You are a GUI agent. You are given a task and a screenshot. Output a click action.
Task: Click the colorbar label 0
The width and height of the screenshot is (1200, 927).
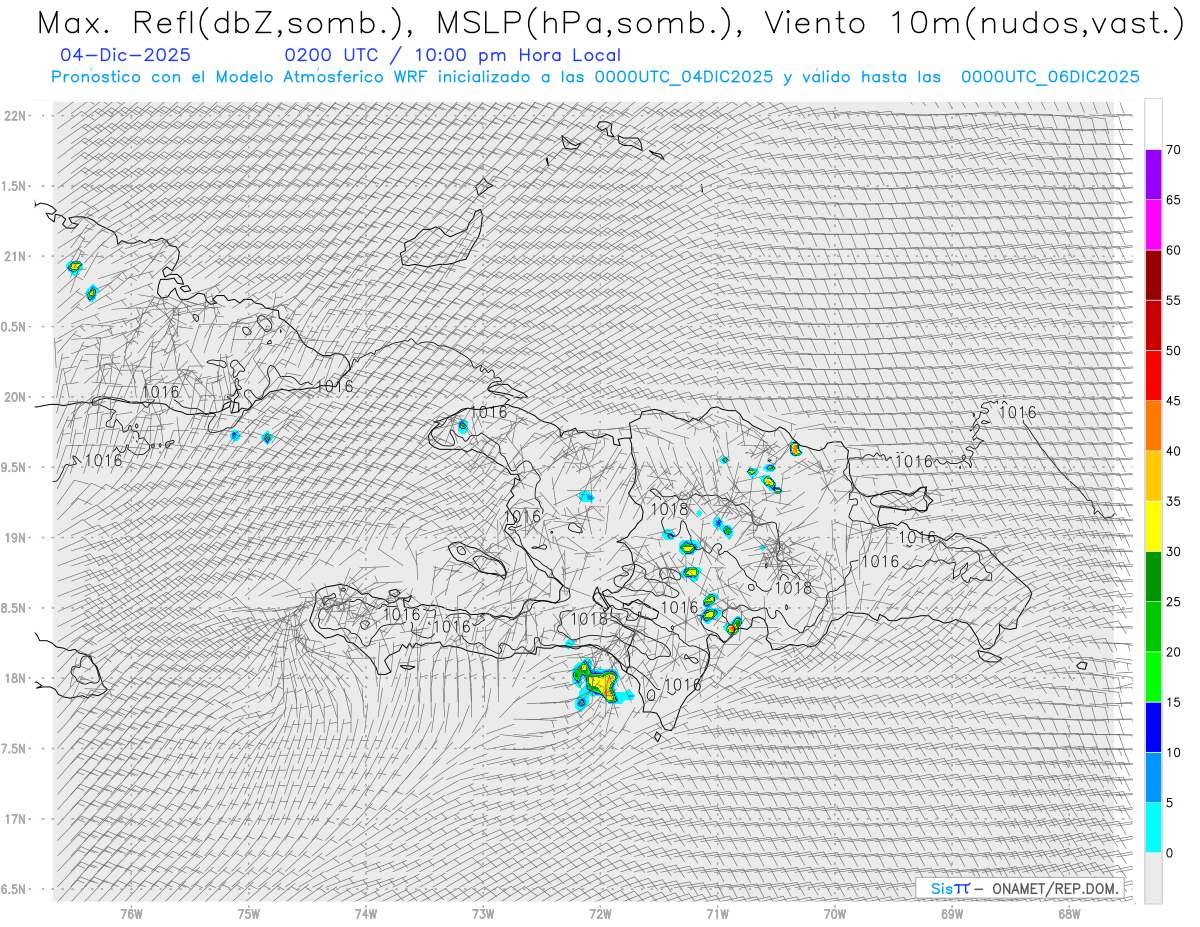[x=1169, y=853]
